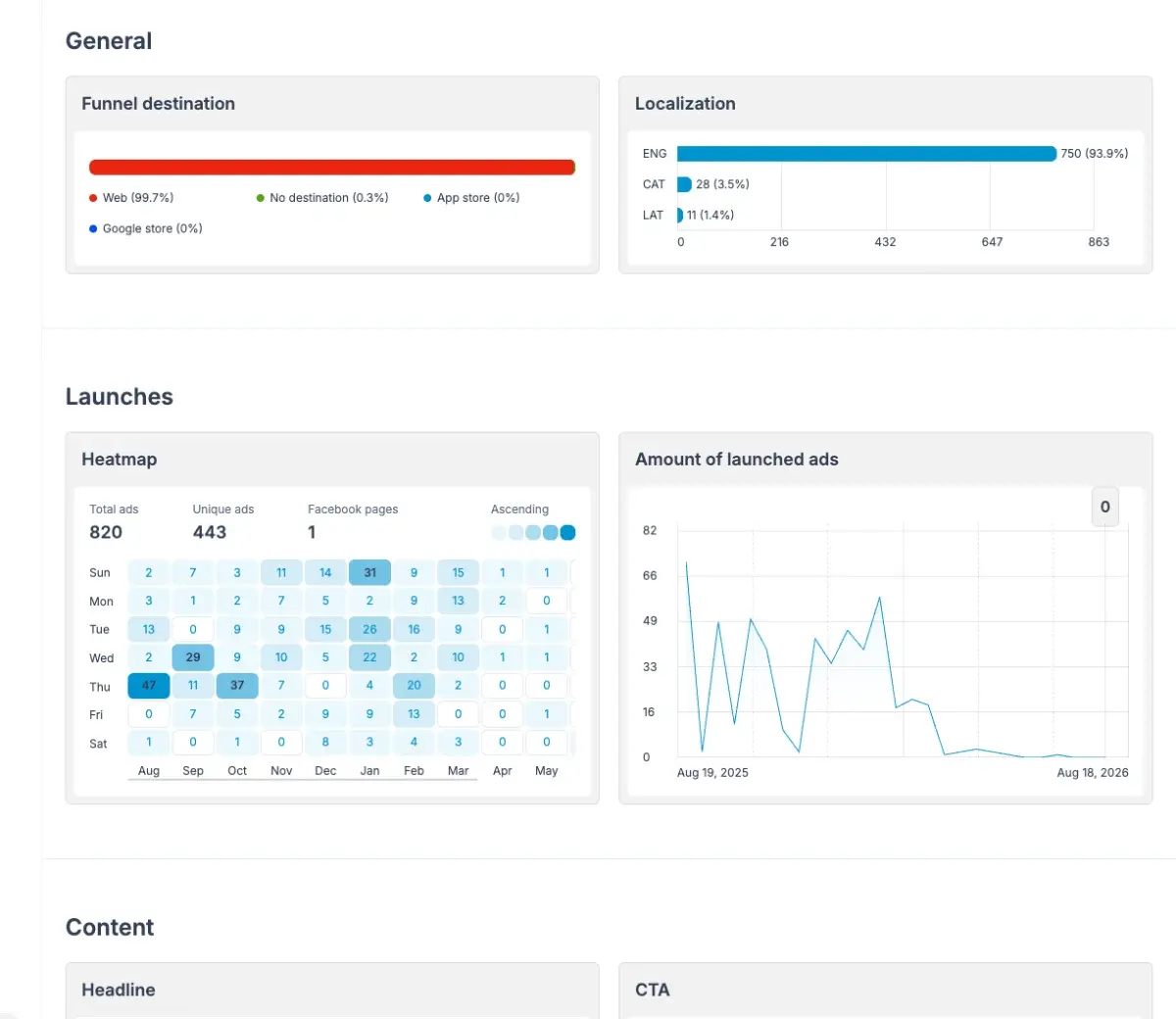Click the Amount of launched ads title
The width and height of the screenshot is (1176, 1019).
click(737, 460)
